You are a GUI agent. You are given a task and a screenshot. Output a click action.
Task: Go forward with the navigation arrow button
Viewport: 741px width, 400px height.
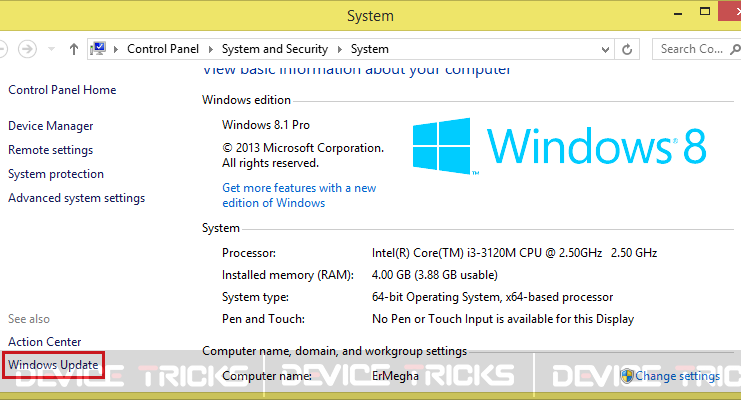pyautogui.click(x=27, y=49)
